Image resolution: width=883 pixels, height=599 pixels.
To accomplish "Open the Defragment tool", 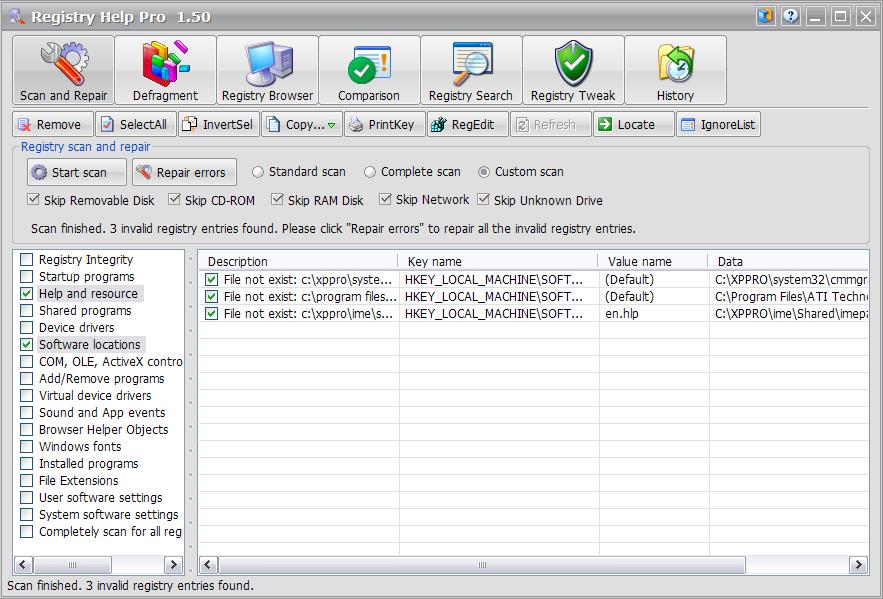I will pos(166,70).
